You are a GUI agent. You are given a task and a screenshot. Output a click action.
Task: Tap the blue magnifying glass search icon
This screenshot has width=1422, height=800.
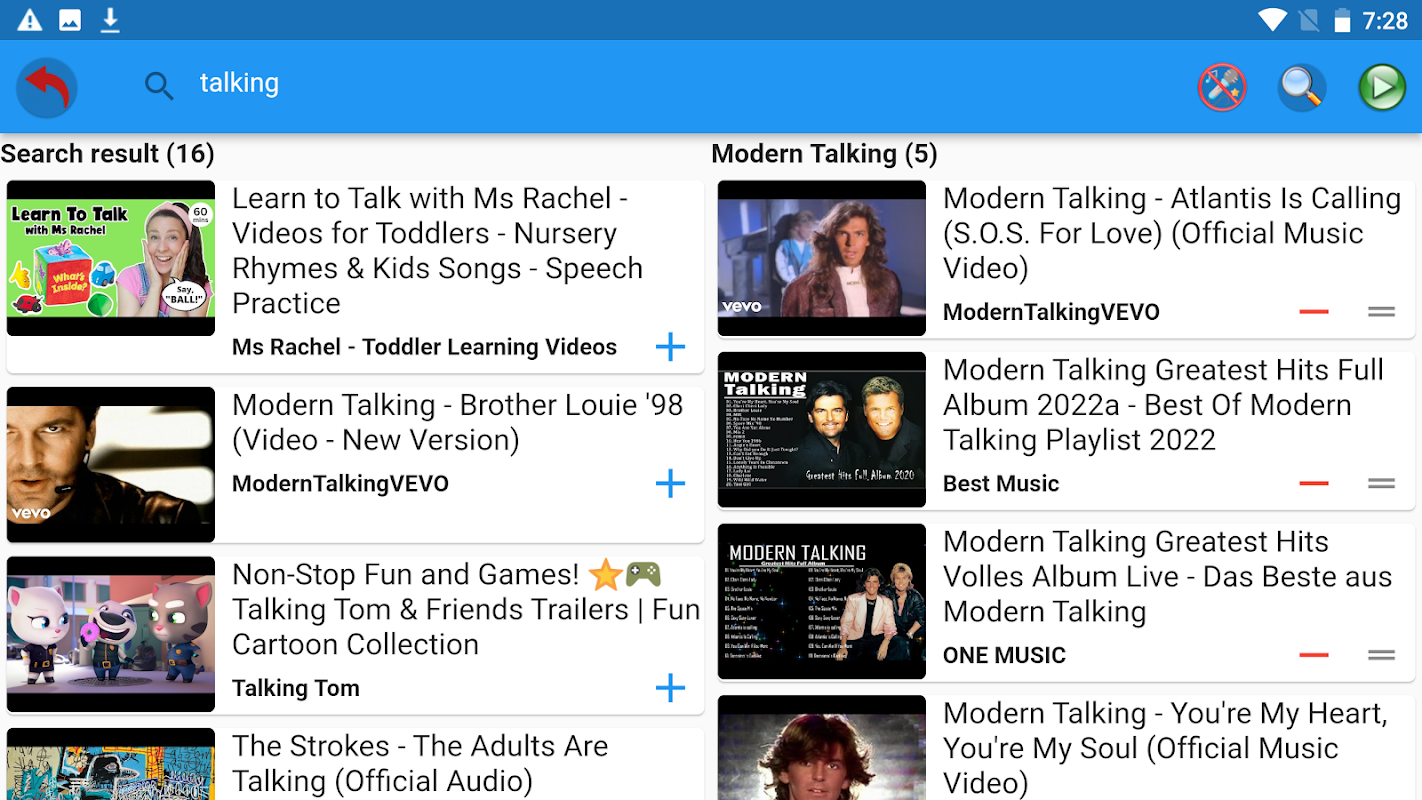click(1302, 88)
